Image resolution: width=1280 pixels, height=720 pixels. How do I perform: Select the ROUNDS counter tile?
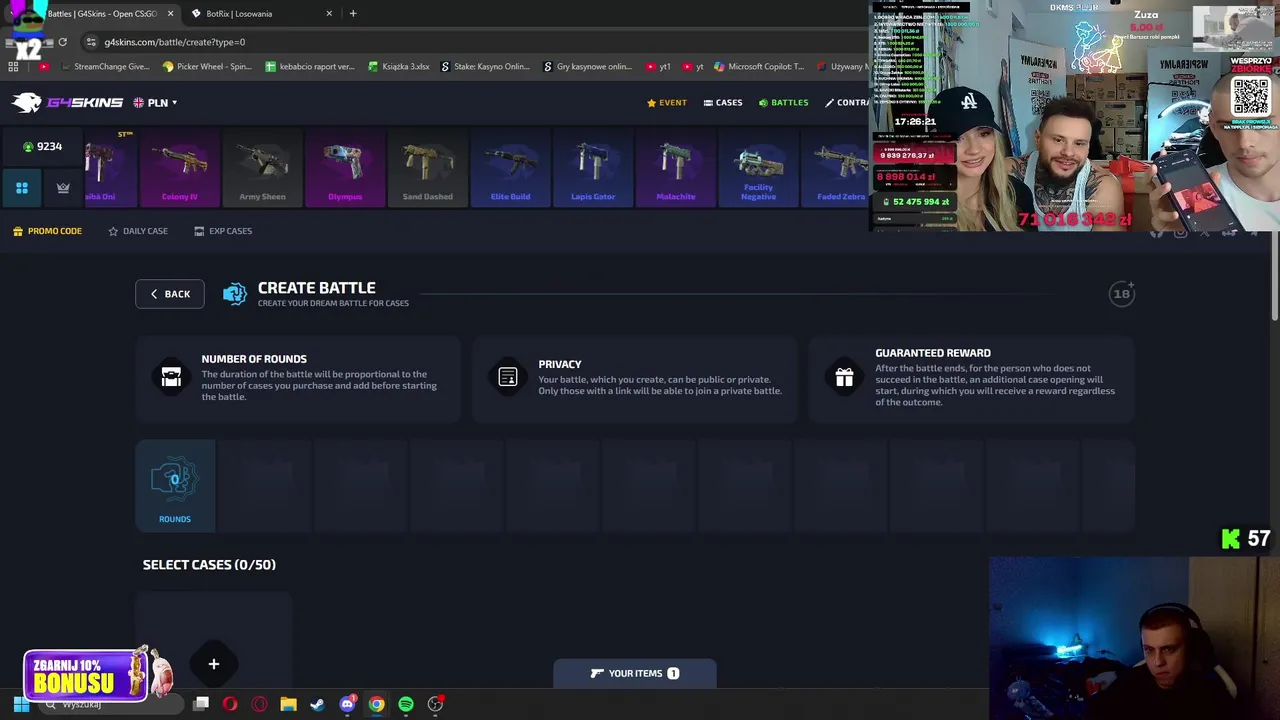175,487
